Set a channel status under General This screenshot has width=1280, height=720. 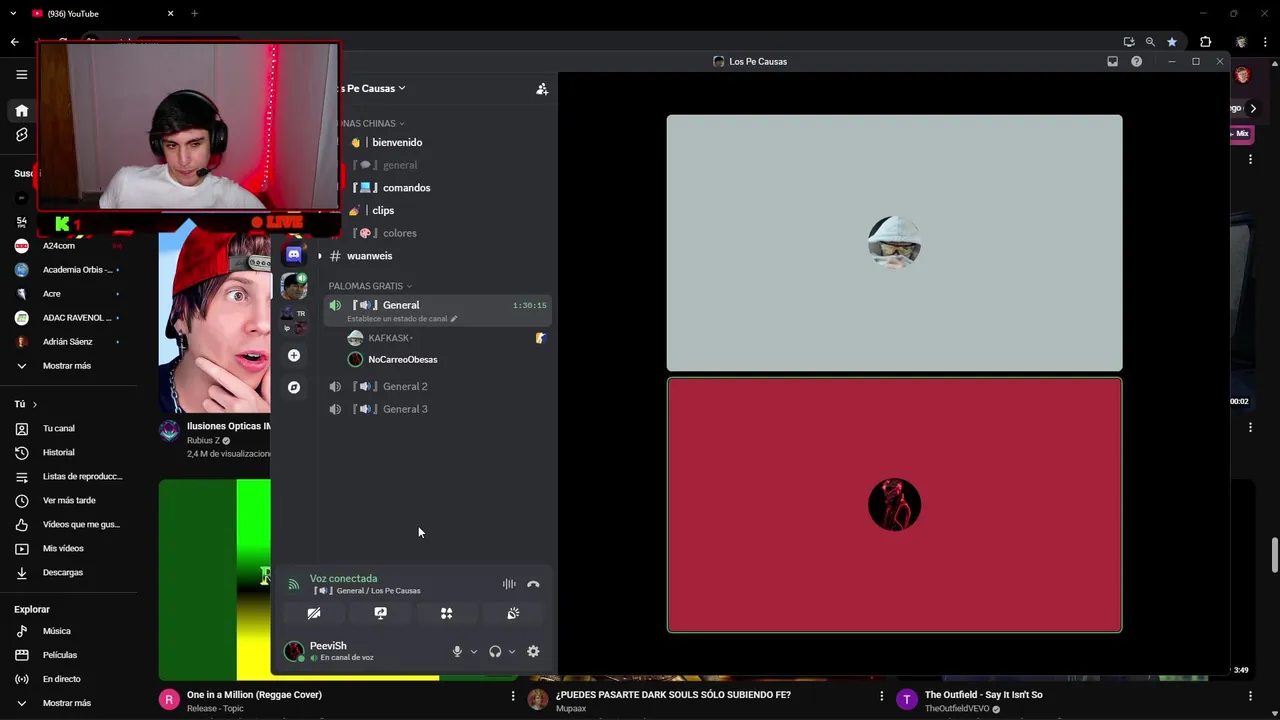402,319
